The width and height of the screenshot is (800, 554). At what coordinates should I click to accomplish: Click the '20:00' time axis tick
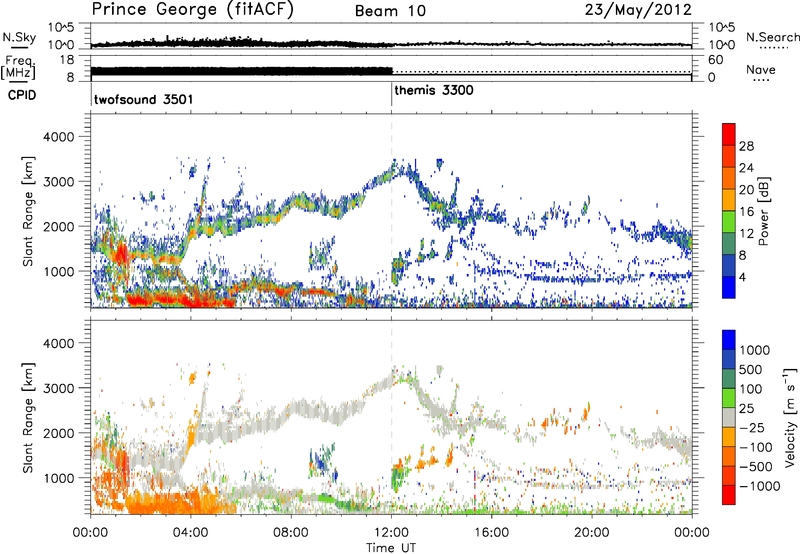(x=592, y=533)
